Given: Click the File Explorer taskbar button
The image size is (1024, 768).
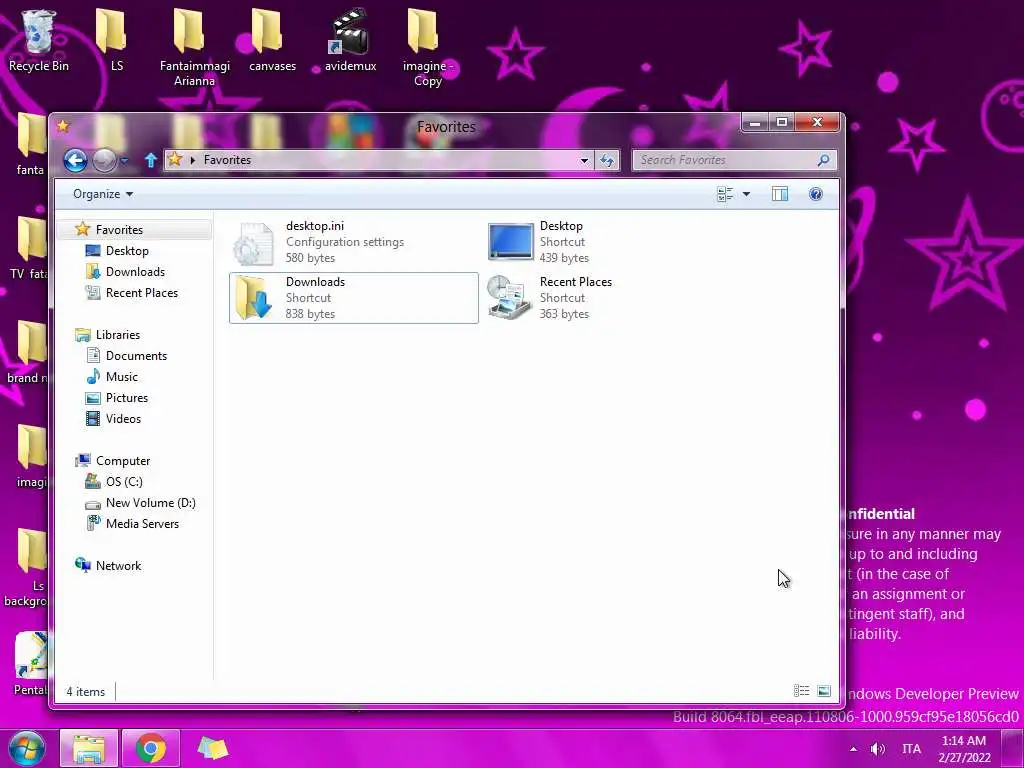Looking at the screenshot, I should [89, 748].
